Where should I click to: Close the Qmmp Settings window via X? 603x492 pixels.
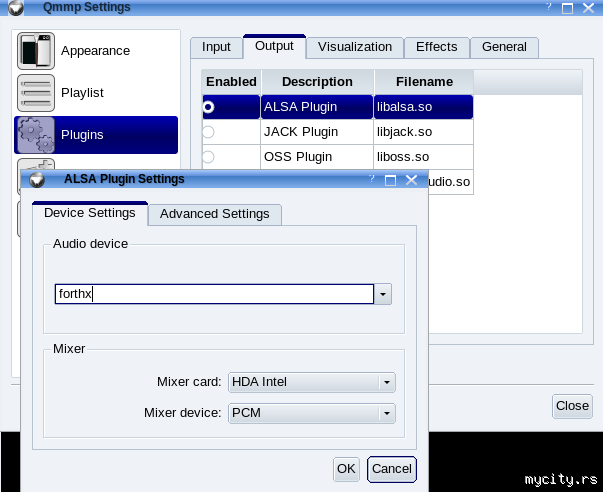click(x=588, y=7)
